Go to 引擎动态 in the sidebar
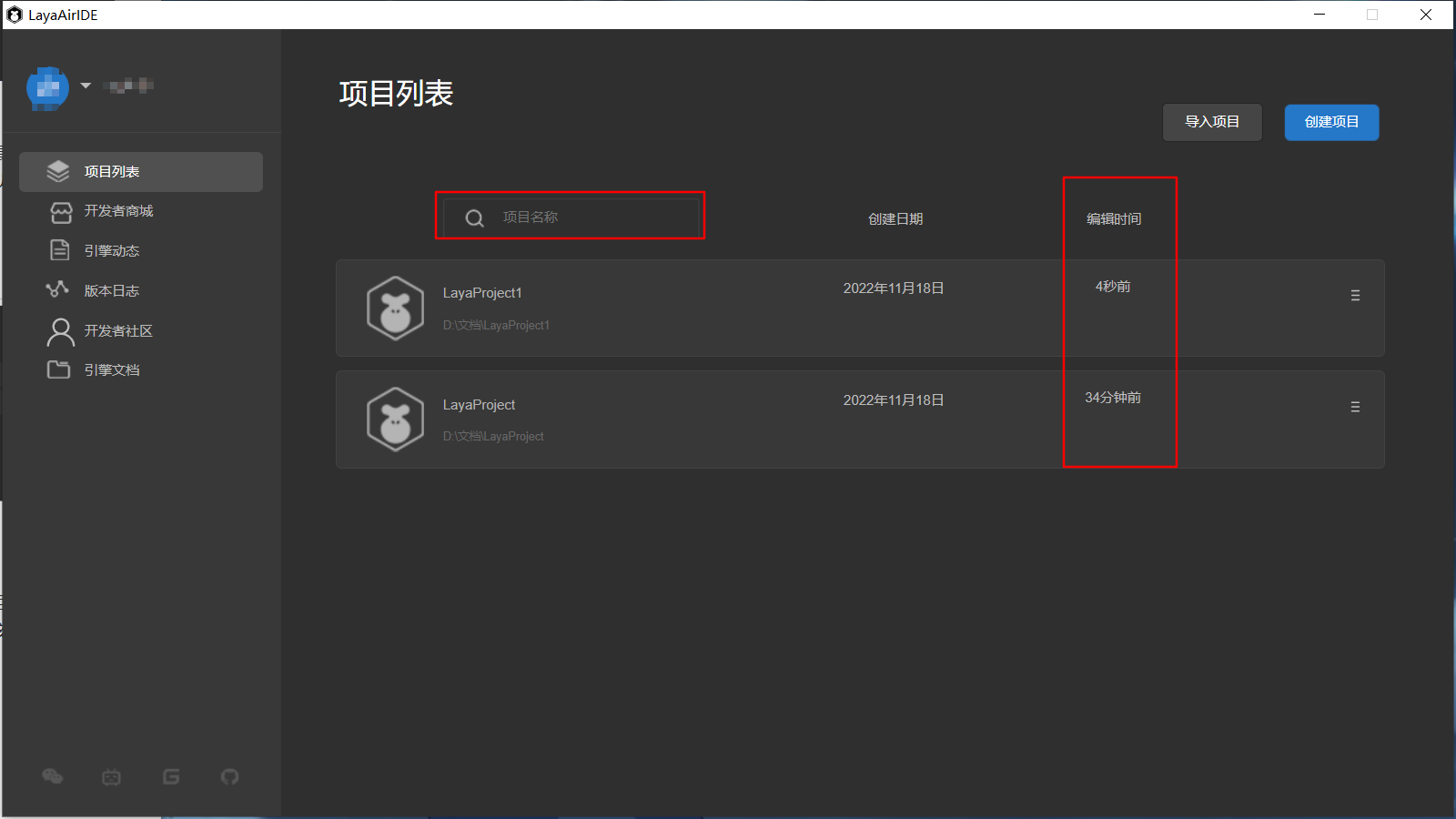 pyautogui.click(x=111, y=251)
